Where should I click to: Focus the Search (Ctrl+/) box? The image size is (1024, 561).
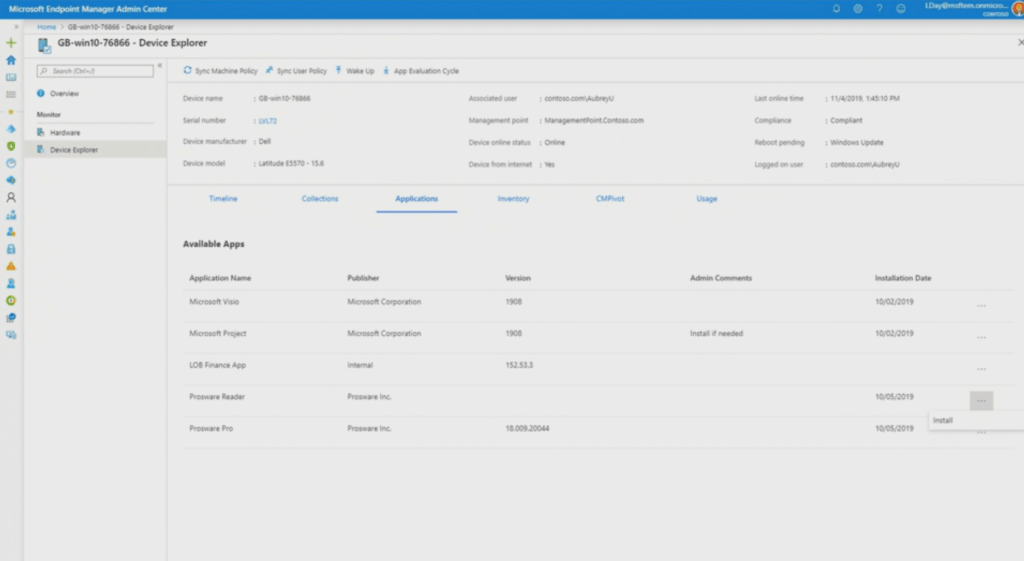(95, 71)
